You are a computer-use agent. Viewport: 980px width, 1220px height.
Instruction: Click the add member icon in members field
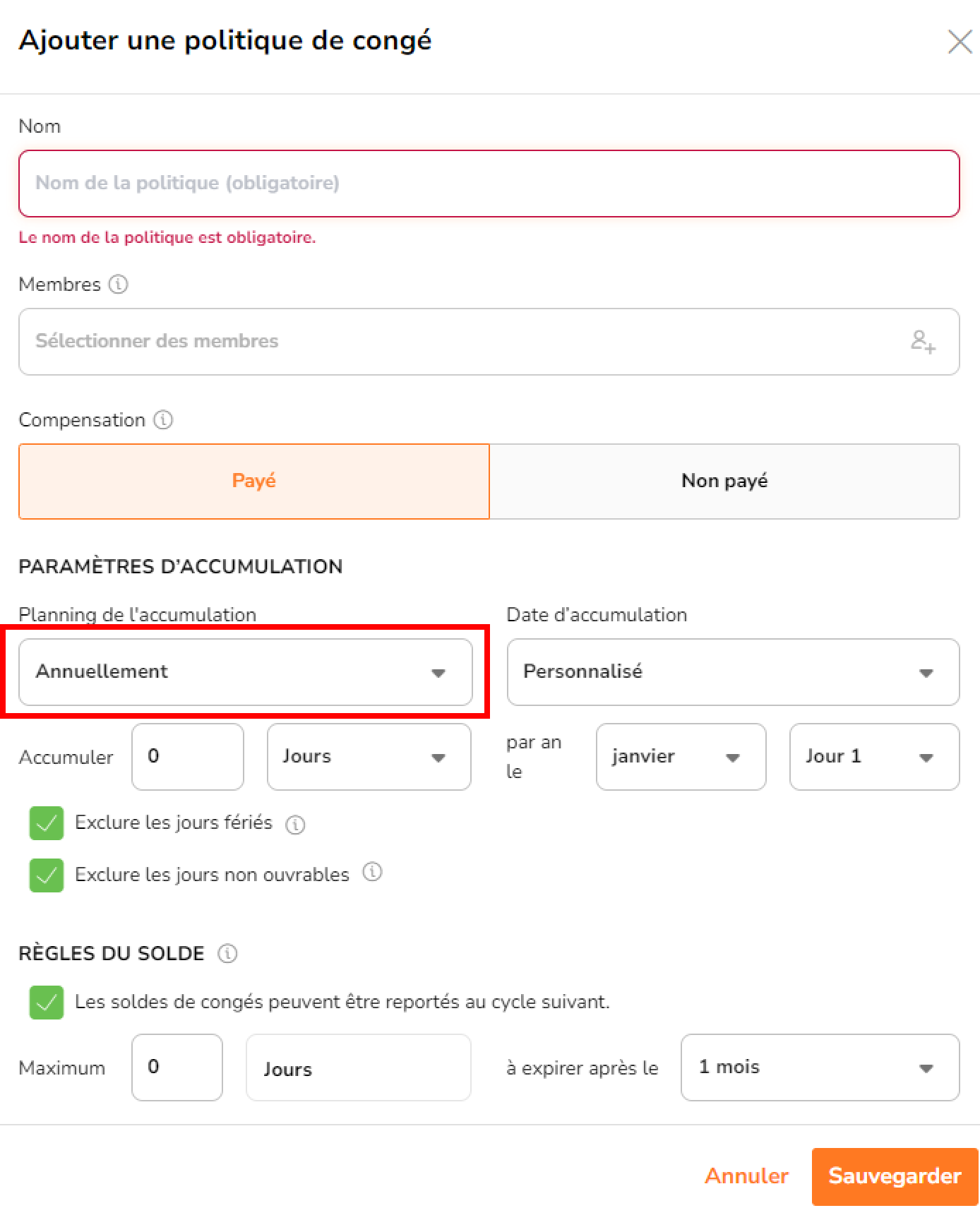pyautogui.click(x=923, y=342)
